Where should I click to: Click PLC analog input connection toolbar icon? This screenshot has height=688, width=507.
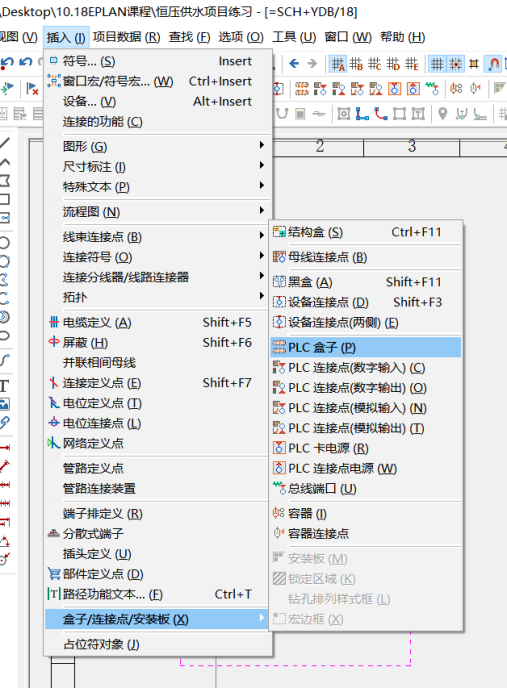point(357,89)
